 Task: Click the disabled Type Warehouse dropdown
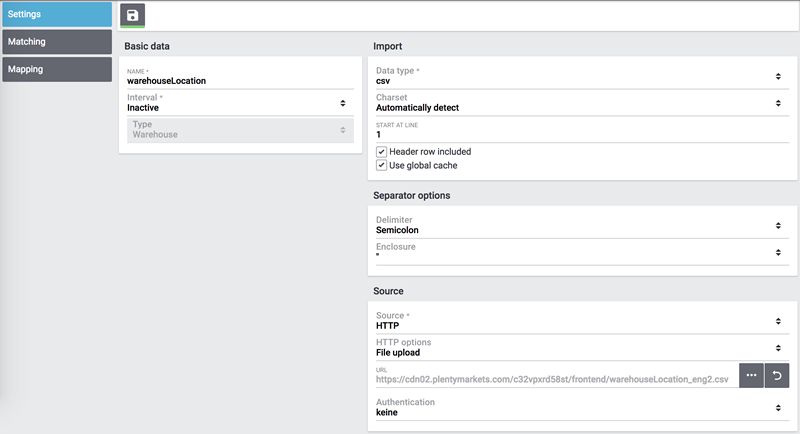point(238,129)
